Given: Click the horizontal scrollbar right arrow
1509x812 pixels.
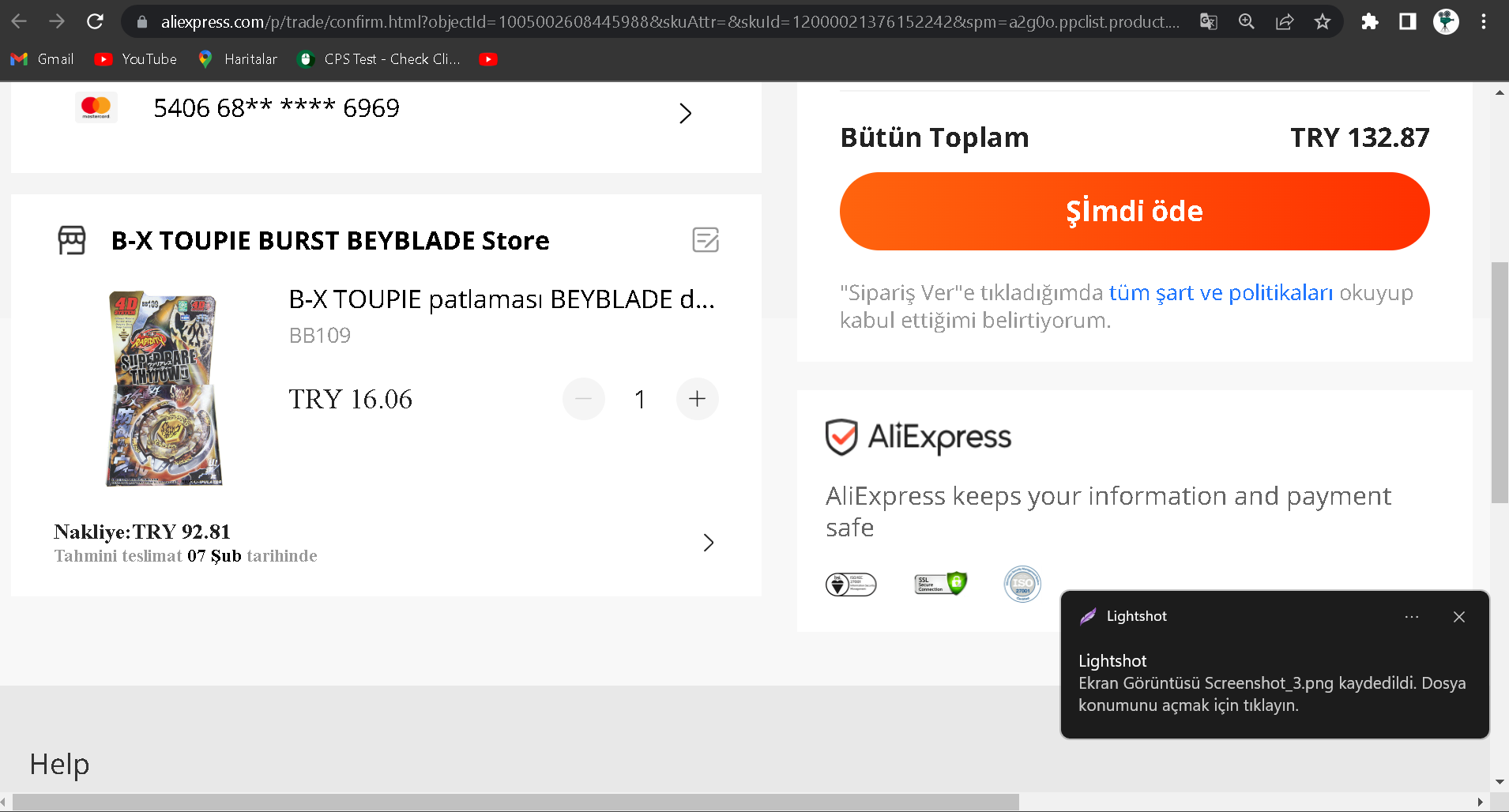Looking at the screenshot, I should [x=1481, y=803].
